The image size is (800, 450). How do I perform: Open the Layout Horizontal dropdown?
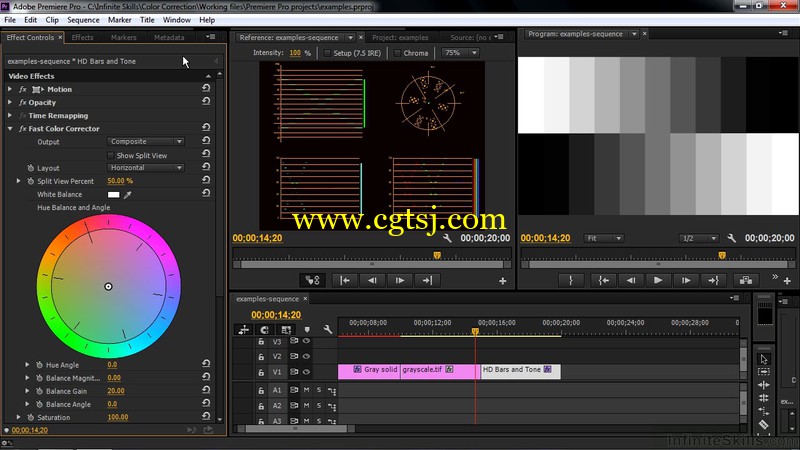point(145,167)
